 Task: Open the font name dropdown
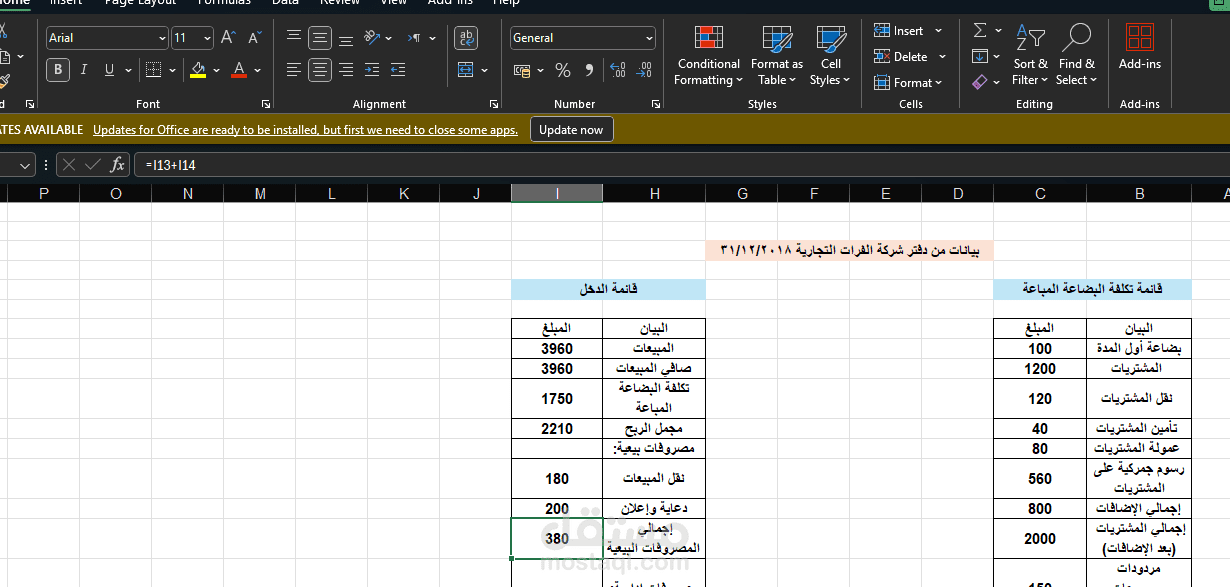[162, 38]
